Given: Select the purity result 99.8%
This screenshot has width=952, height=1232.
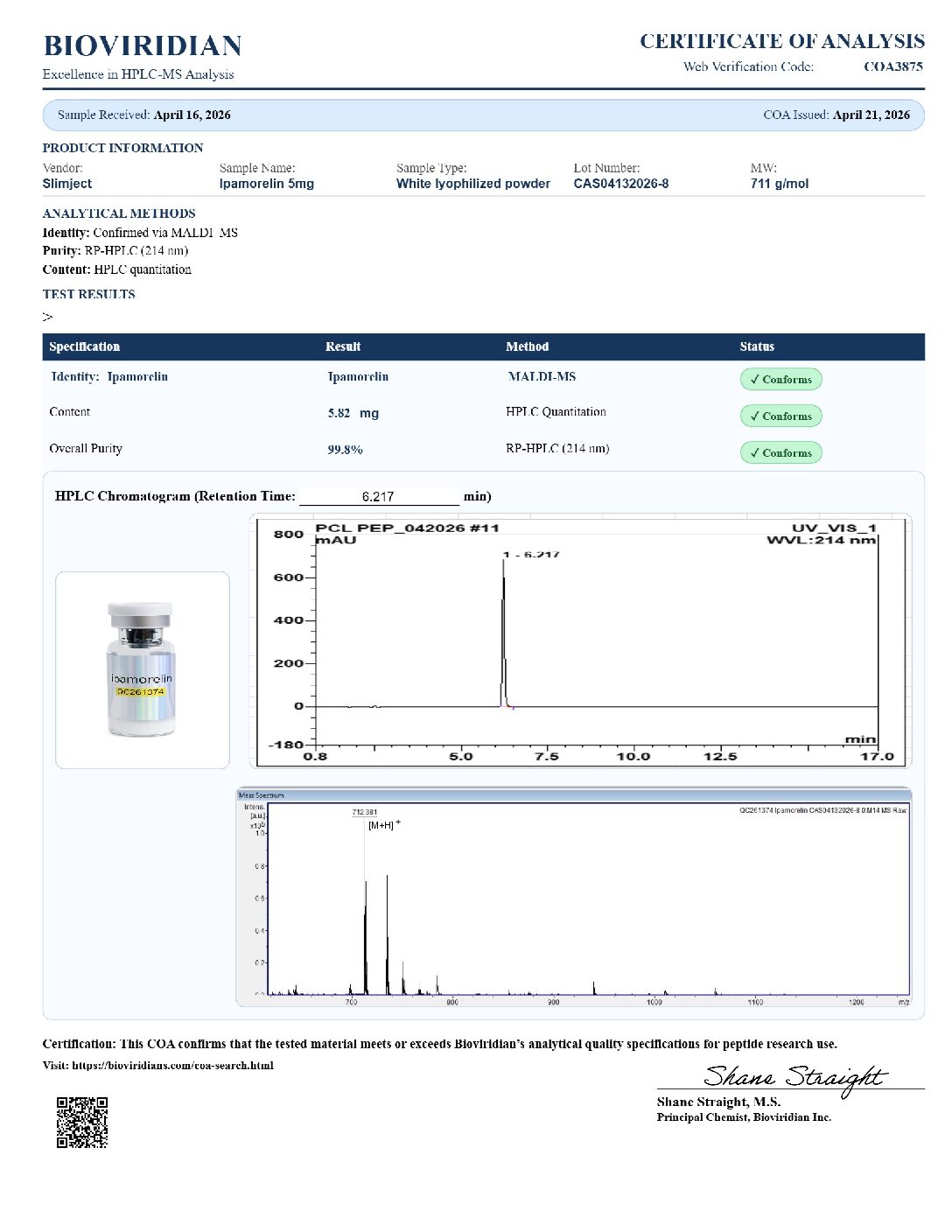Looking at the screenshot, I should (x=346, y=450).
